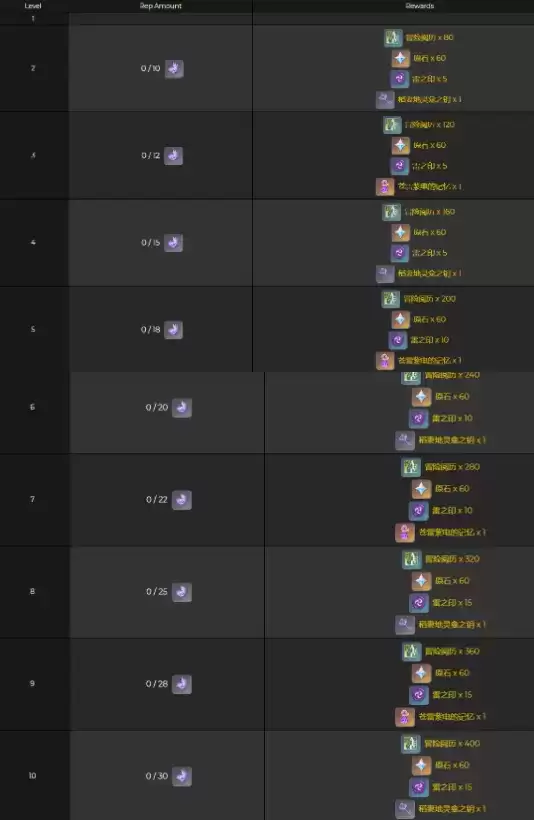Viewport: 534px width, 820px height.
Task: Click the 0/22 reputation amount text
Action: click(x=157, y=499)
